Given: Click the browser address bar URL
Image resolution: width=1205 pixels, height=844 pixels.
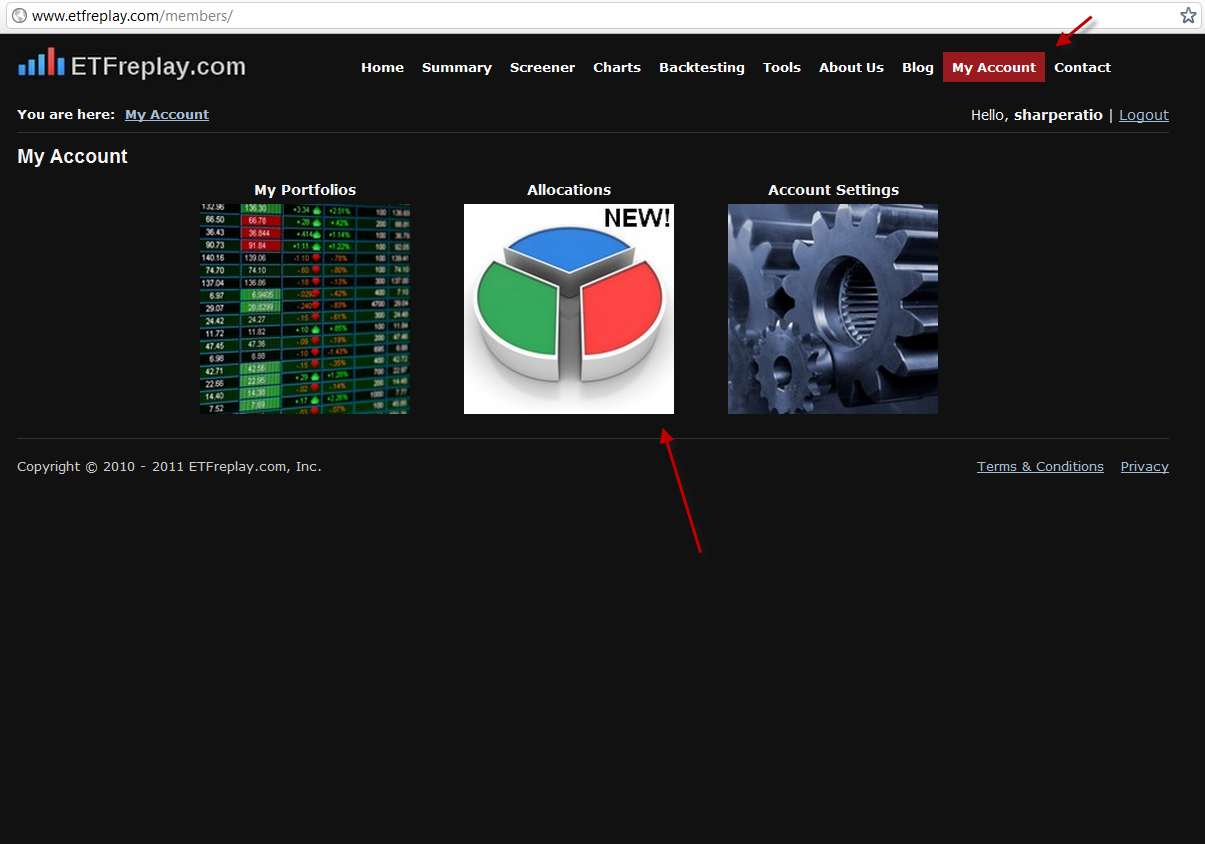Looking at the screenshot, I should (132, 16).
